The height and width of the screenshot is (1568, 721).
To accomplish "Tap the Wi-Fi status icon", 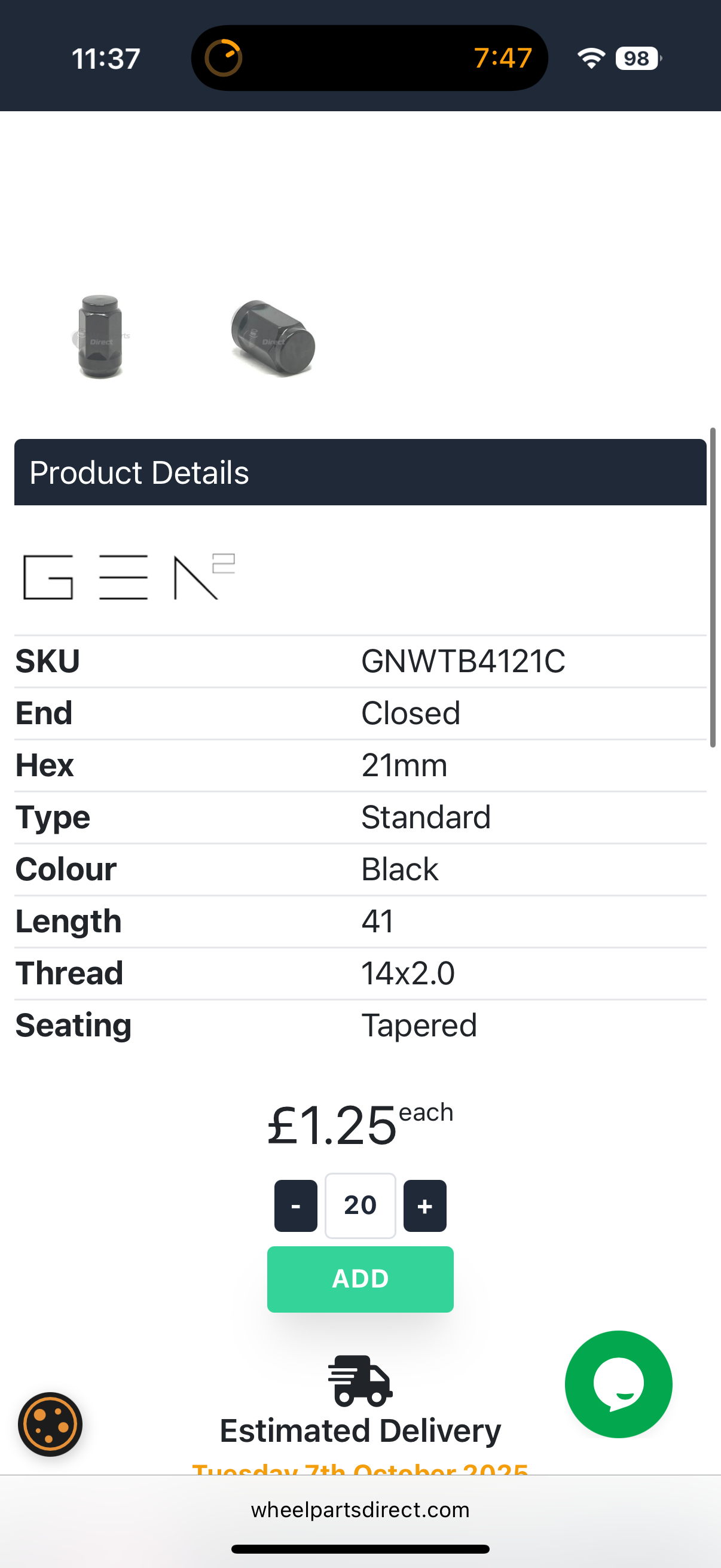I will tap(590, 59).
